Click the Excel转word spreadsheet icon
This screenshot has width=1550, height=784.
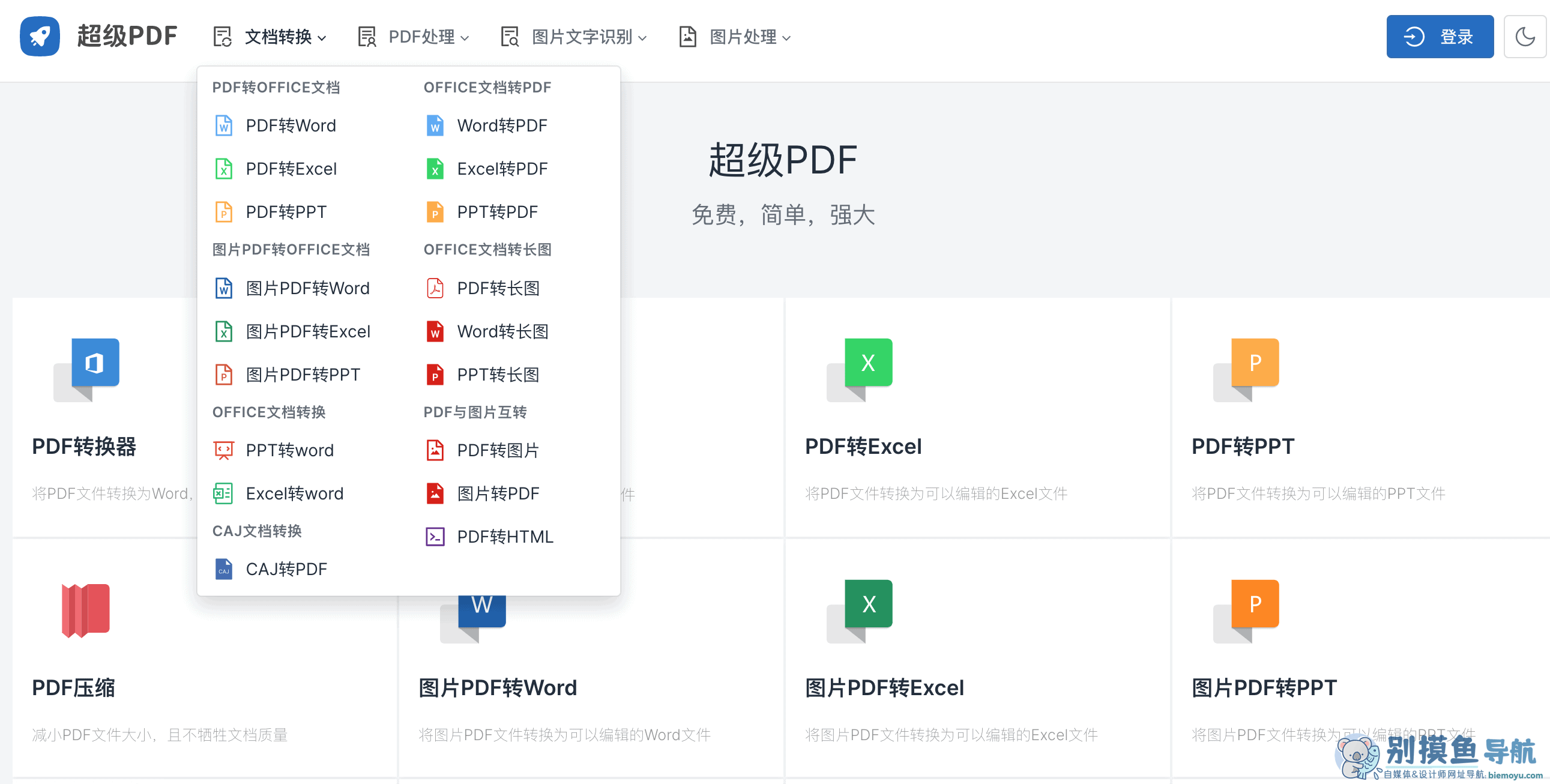point(223,494)
